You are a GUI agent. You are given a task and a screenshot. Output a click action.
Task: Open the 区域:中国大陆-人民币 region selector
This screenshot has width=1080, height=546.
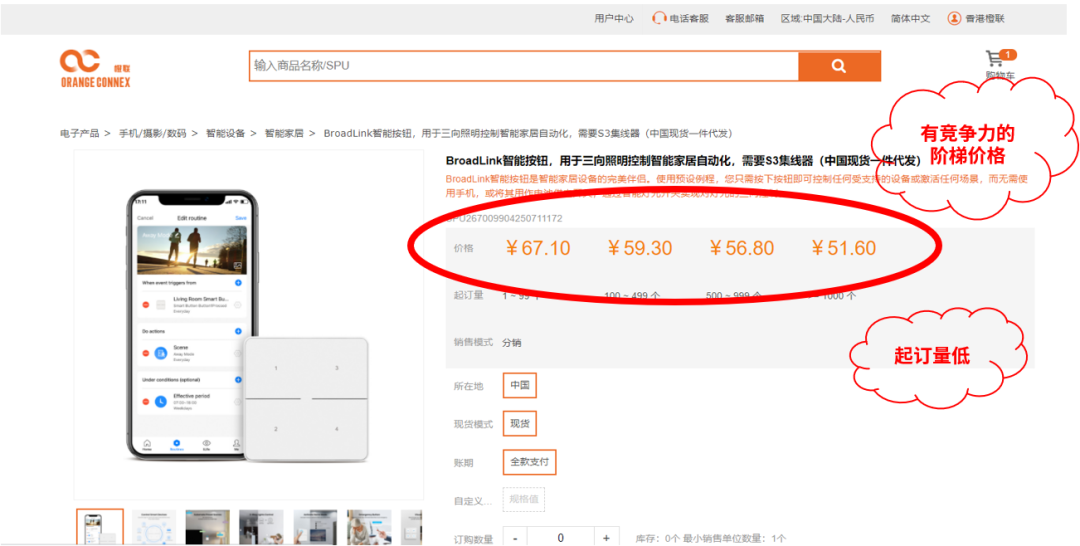pyautogui.click(x=827, y=19)
